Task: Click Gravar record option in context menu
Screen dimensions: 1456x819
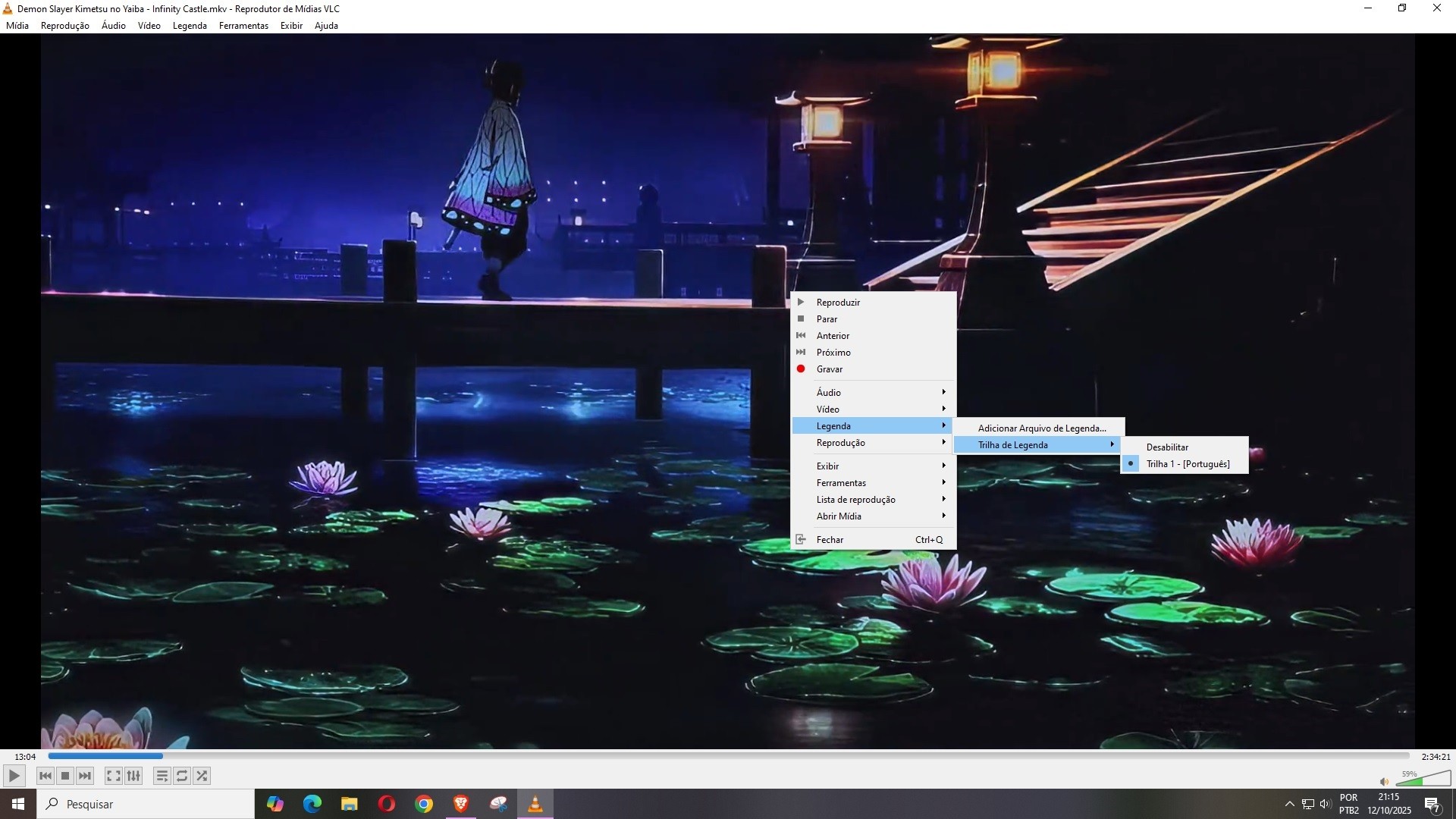Action: 829,369
